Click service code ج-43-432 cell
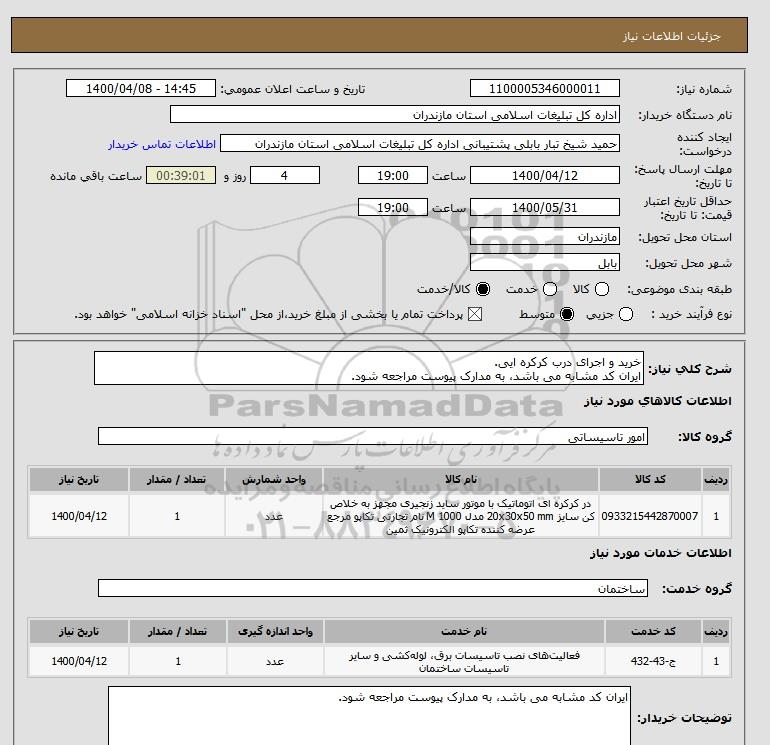This screenshot has width=770, height=745. click(x=653, y=662)
